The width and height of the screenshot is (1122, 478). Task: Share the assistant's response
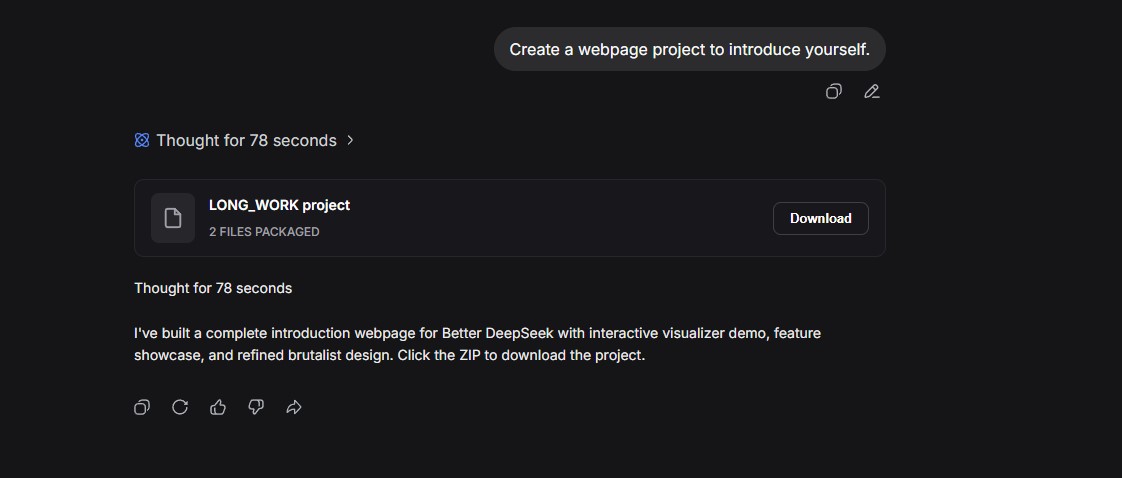click(x=293, y=407)
